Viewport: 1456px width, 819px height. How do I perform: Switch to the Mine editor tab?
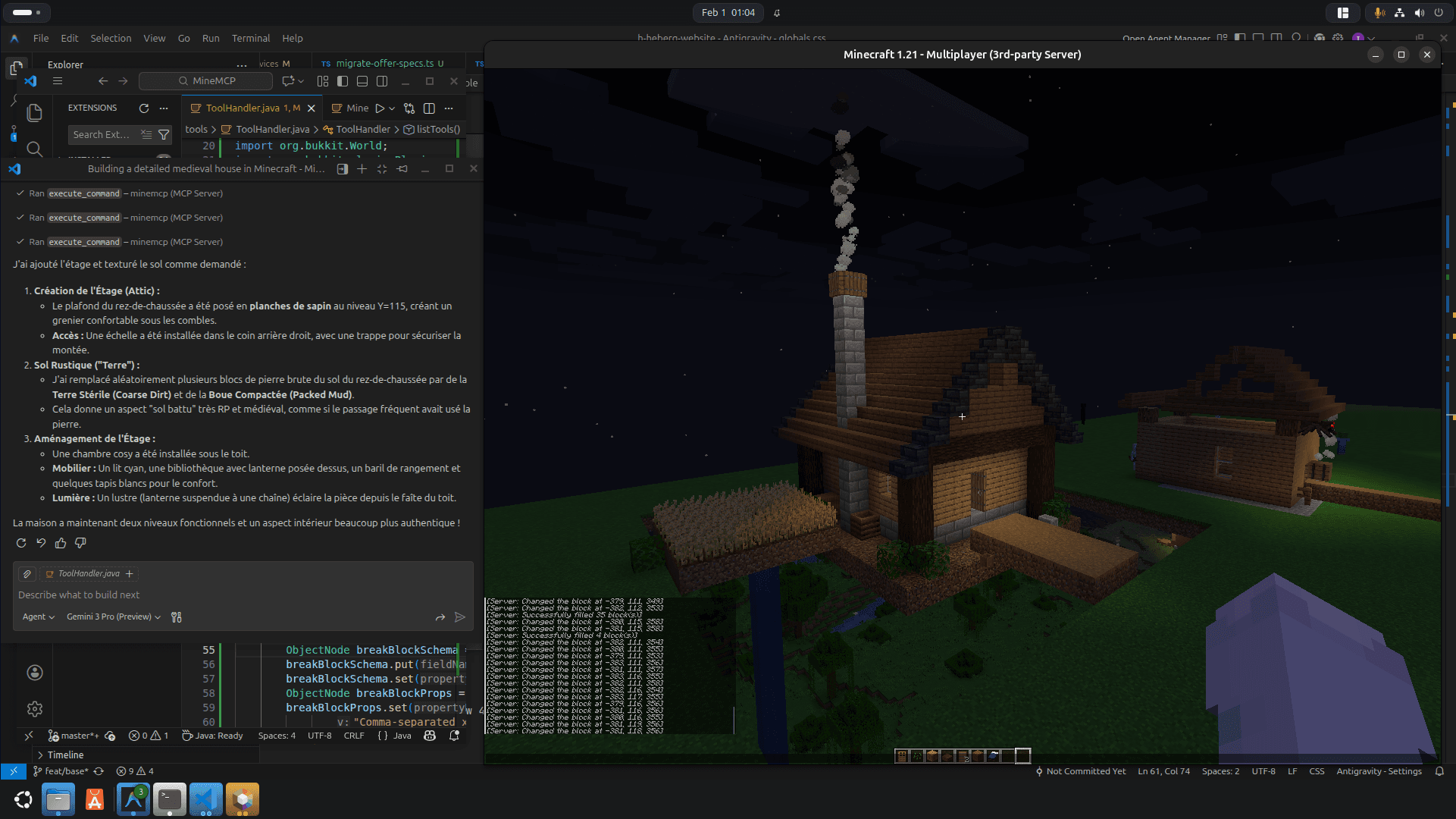click(349, 108)
